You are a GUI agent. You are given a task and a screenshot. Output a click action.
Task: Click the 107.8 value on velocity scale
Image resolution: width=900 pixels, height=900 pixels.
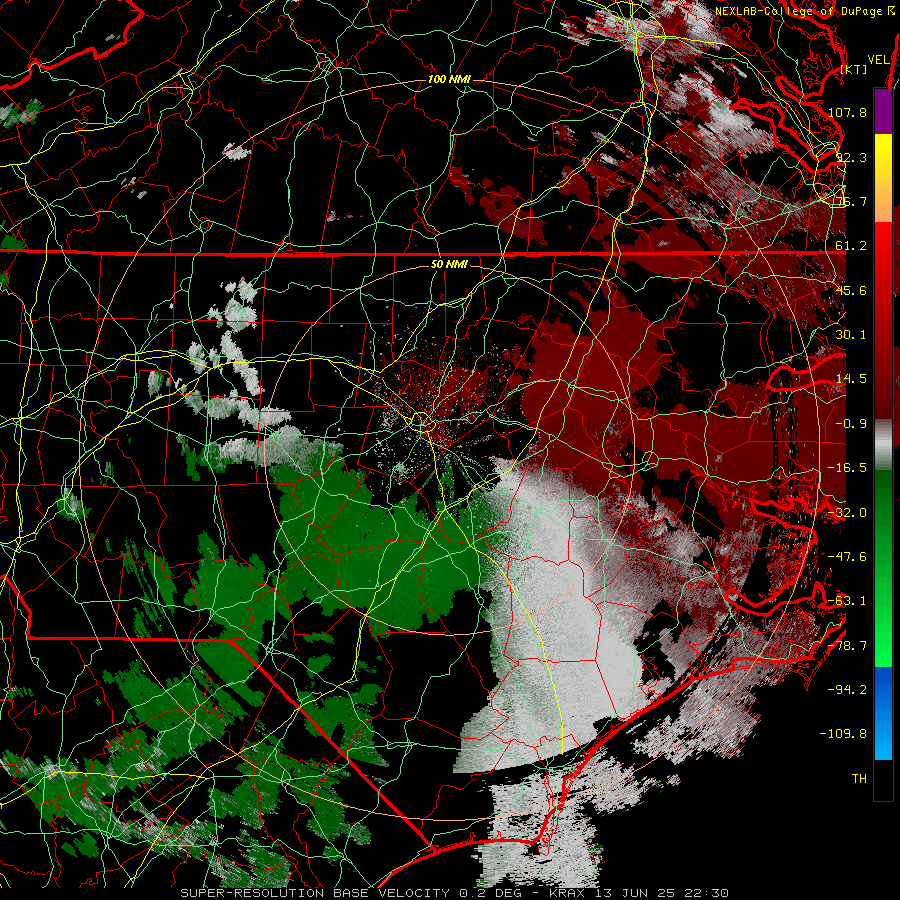pos(847,112)
